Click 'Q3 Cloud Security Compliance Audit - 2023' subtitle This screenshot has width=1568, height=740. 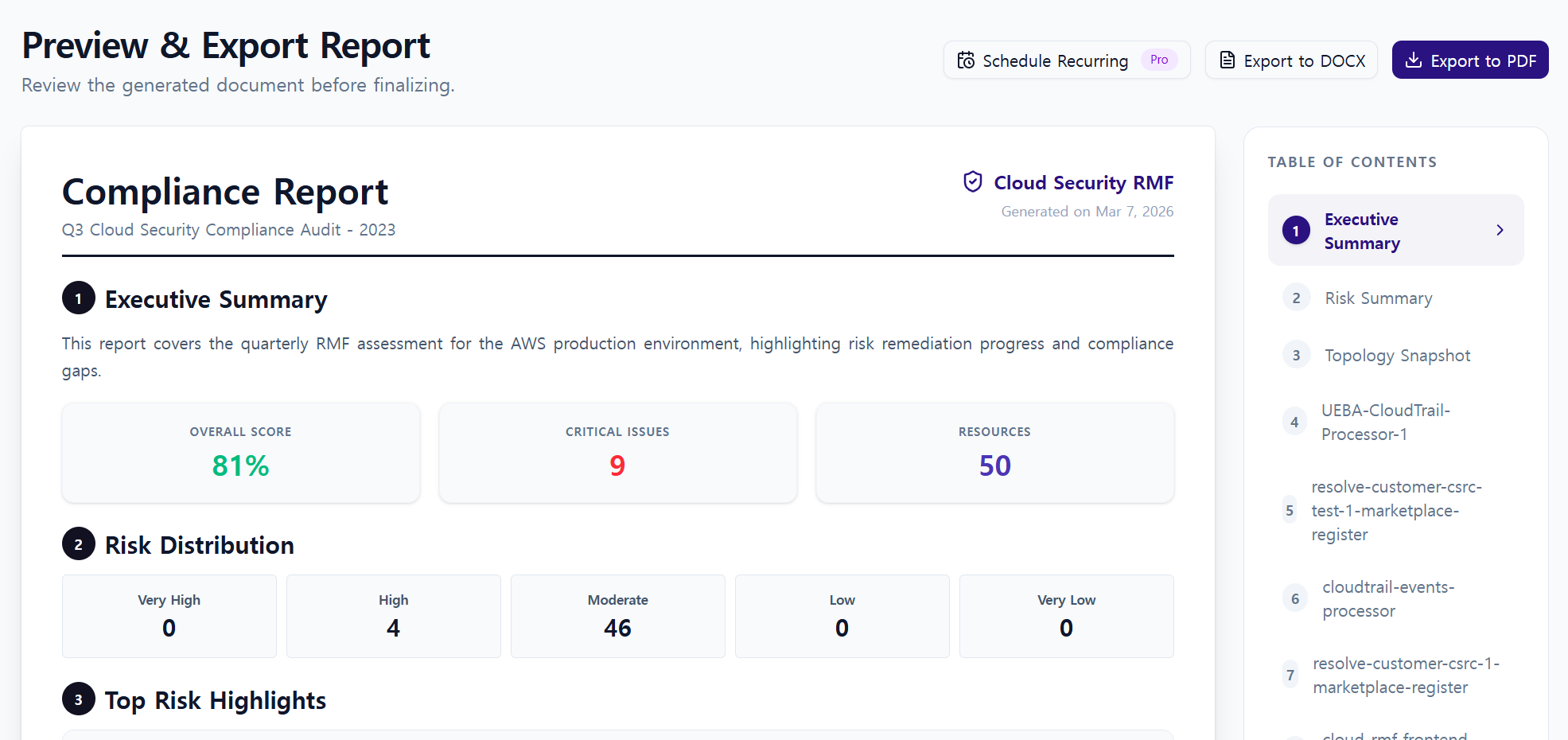pos(229,230)
